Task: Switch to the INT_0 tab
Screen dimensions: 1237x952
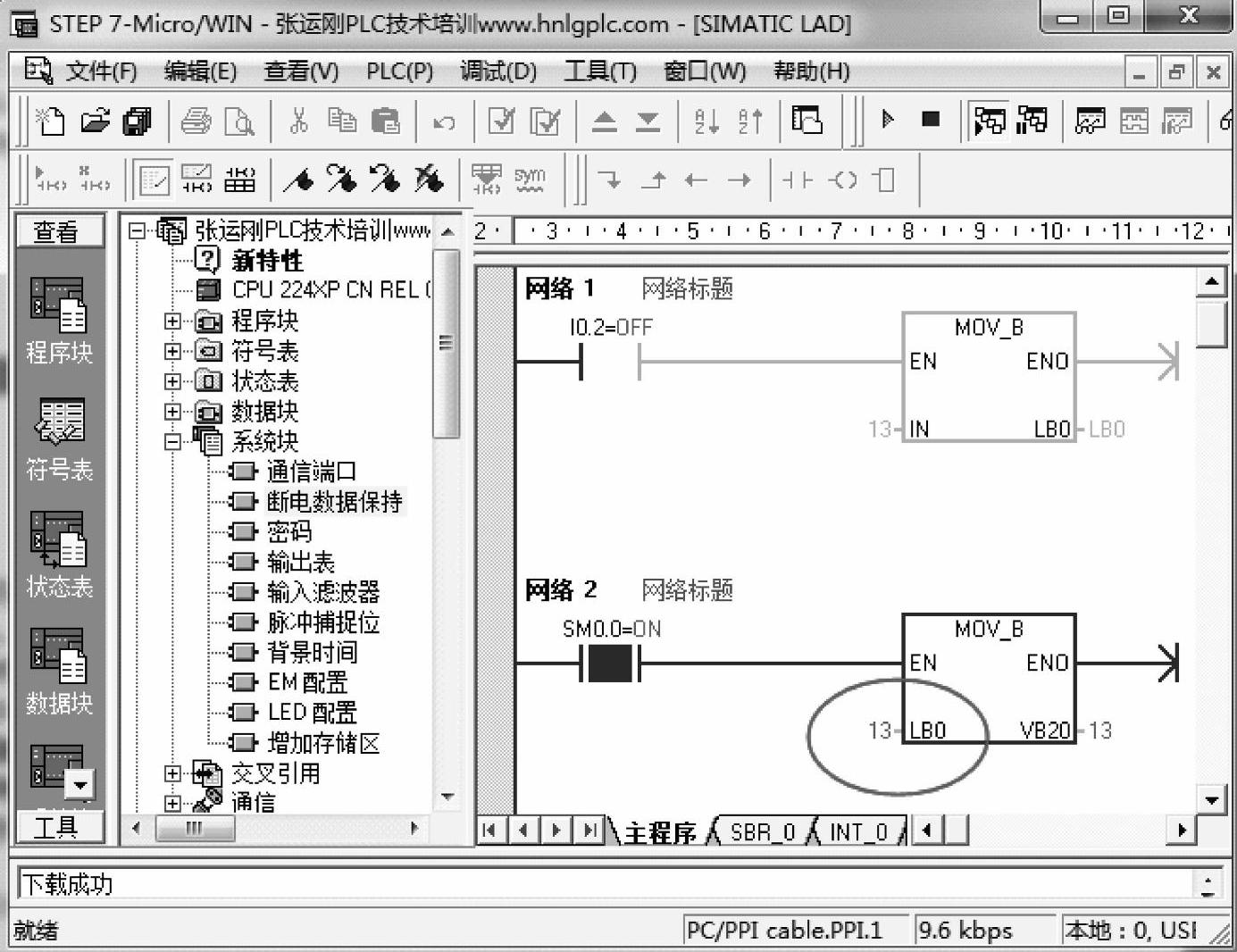Action: (858, 832)
